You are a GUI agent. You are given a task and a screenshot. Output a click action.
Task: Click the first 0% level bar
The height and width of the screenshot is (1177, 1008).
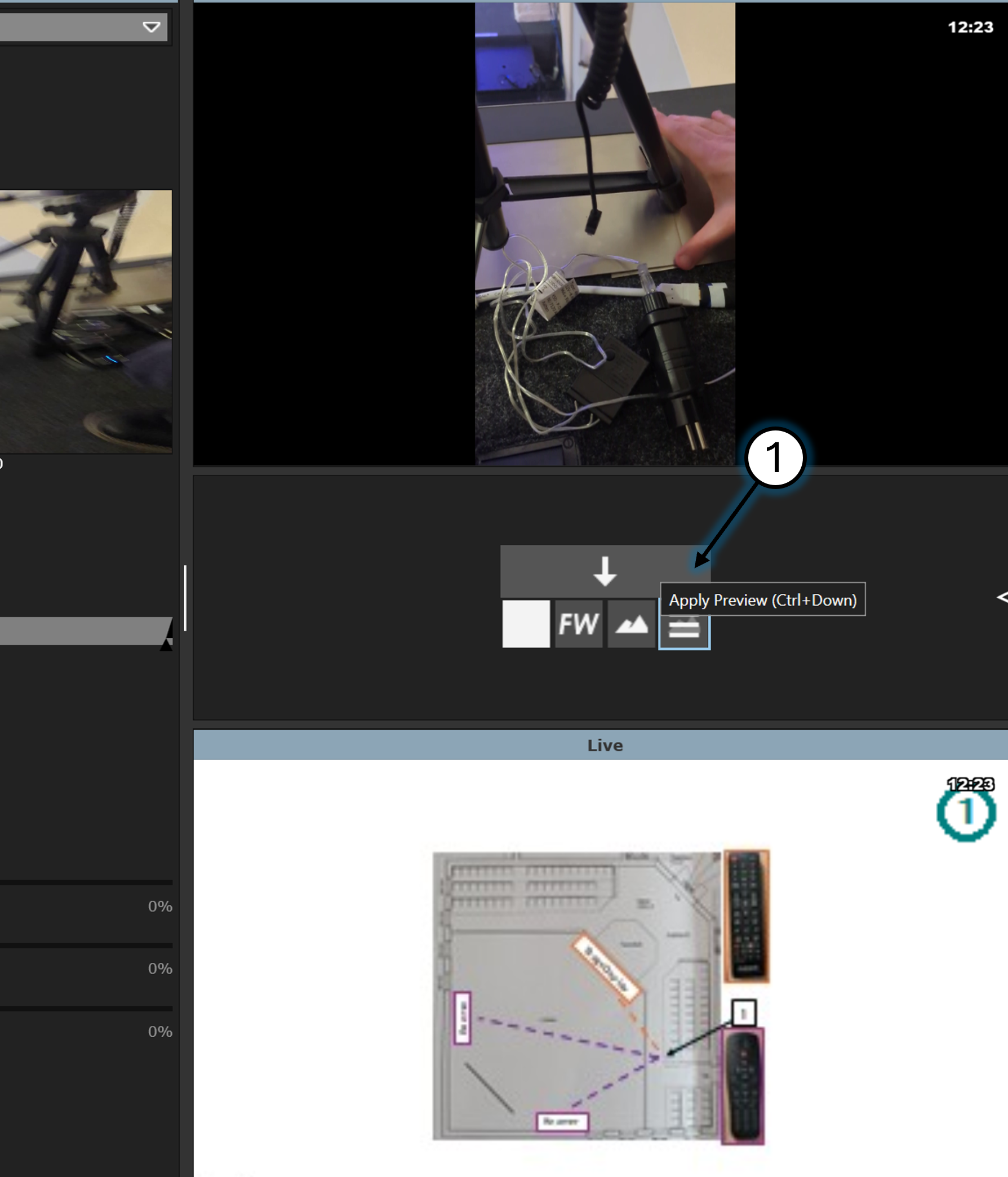point(85,883)
